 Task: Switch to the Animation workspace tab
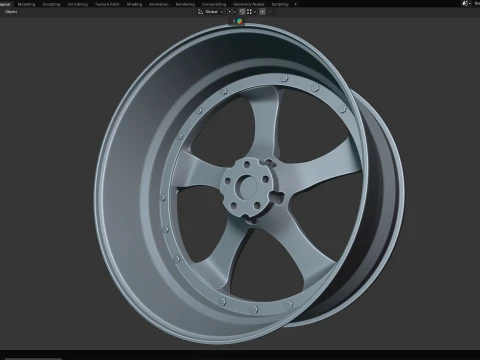pyautogui.click(x=159, y=4)
